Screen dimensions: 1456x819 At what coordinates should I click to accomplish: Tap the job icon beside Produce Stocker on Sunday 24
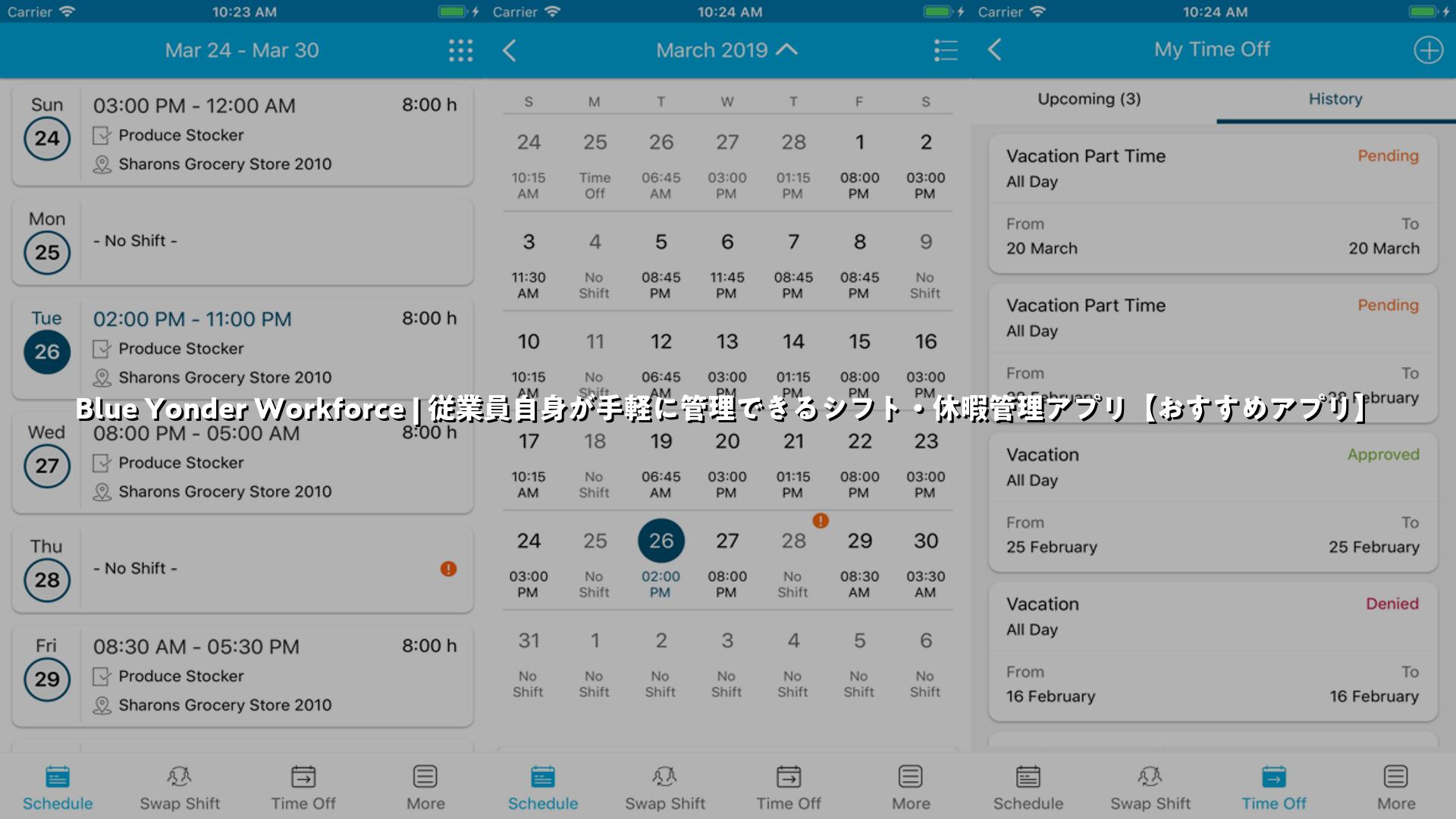[102, 136]
